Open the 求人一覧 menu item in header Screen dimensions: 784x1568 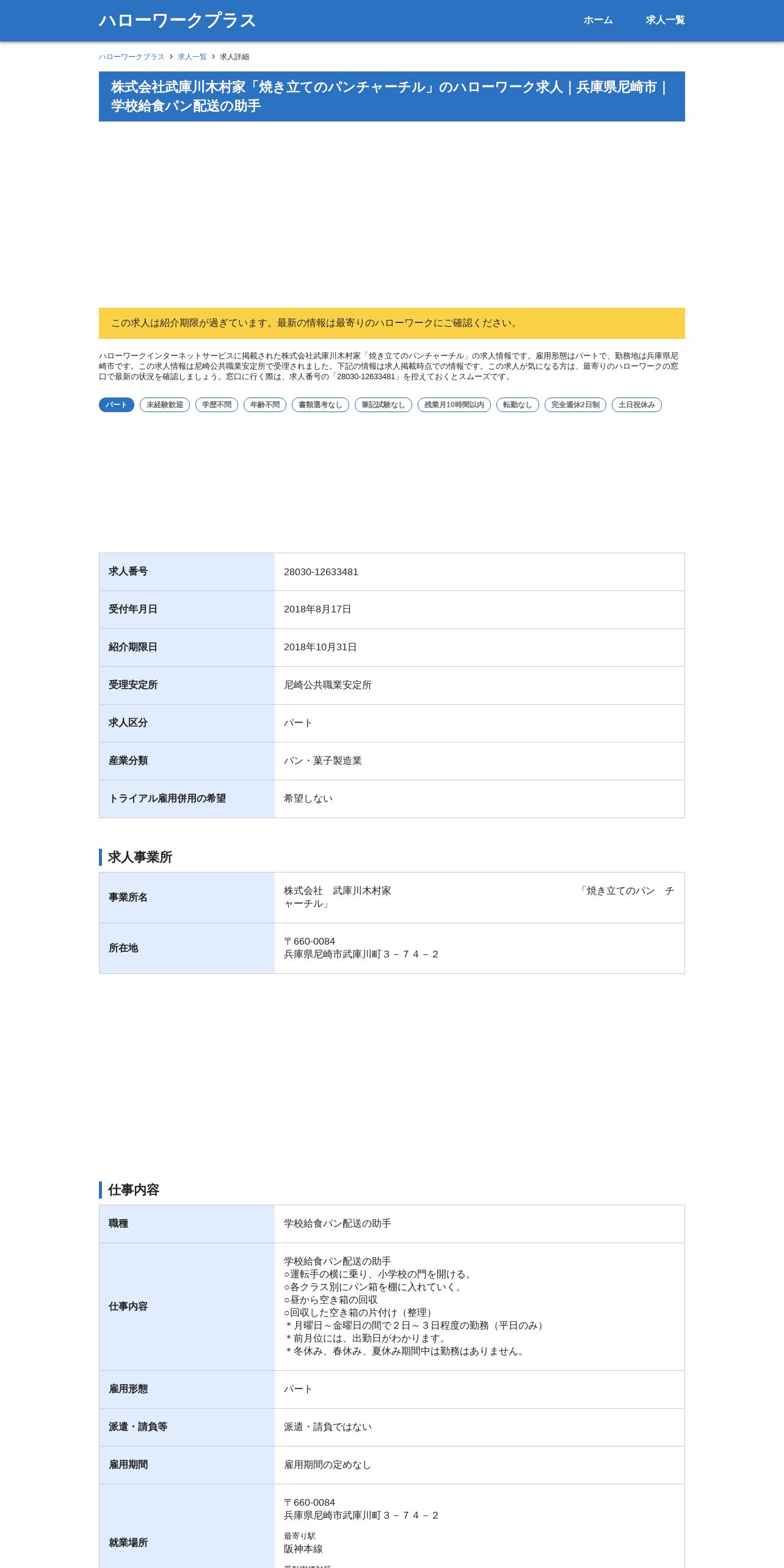(x=665, y=20)
